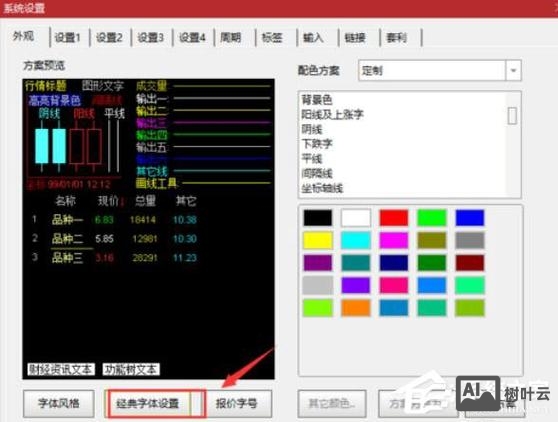Open the 链接 tab
Viewport: 558px width, 422px height.
(x=355, y=37)
